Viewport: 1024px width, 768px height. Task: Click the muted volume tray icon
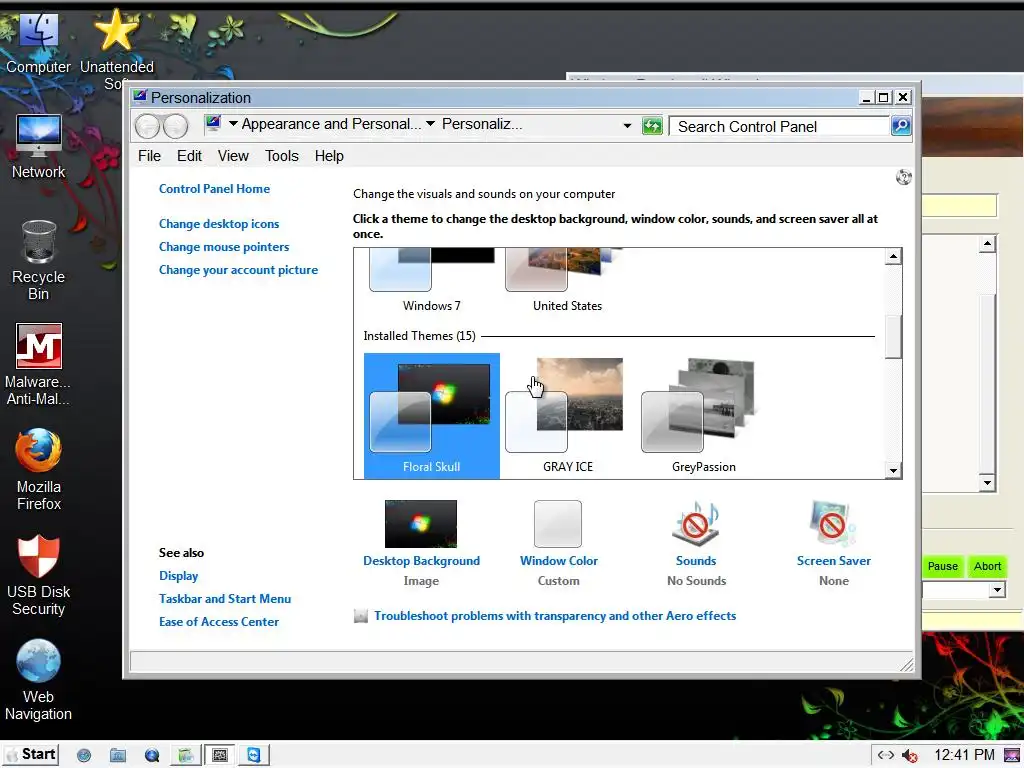click(x=910, y=756)
